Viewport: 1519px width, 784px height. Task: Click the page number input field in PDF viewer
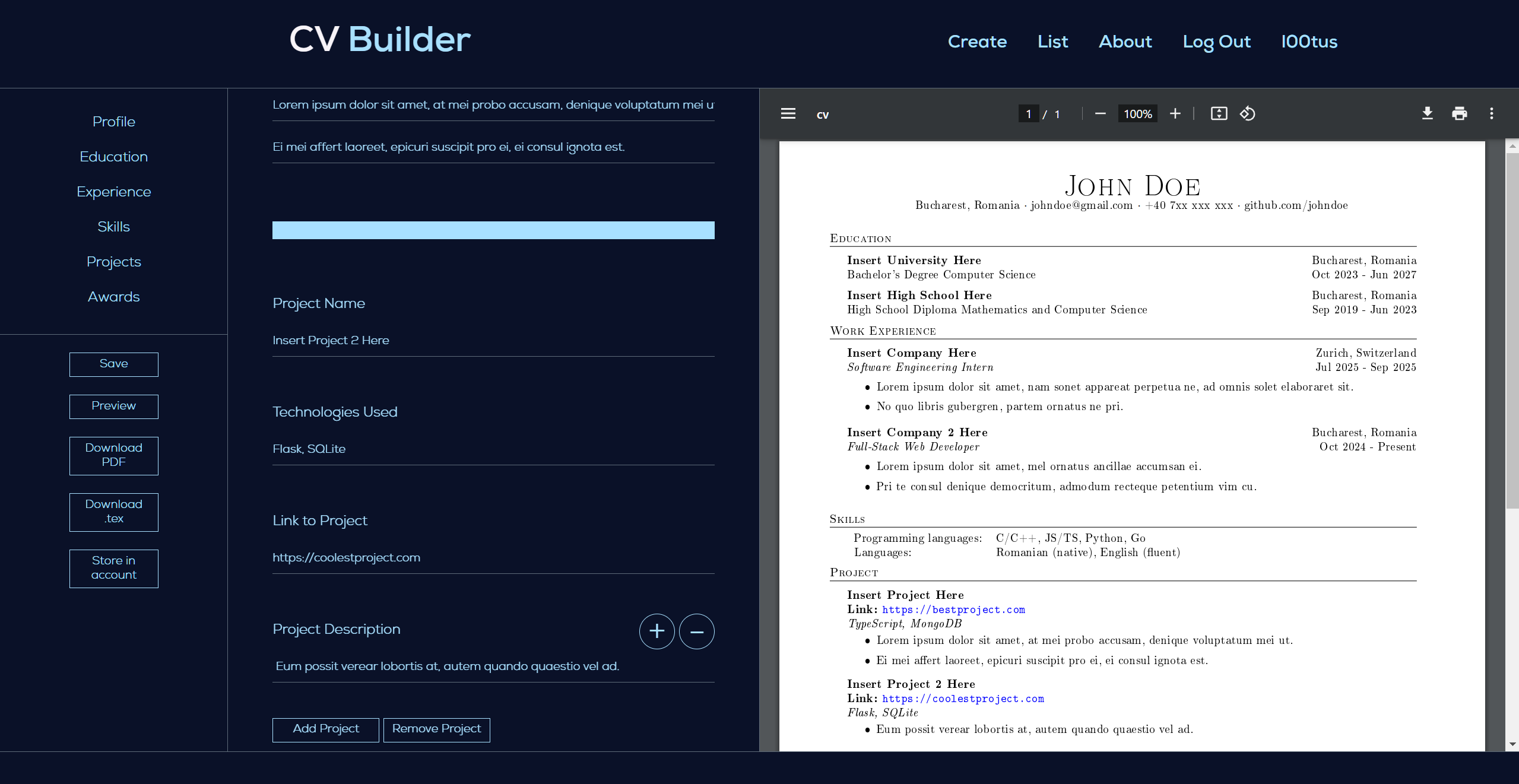pyautogui.click(x=1028, y=113)
